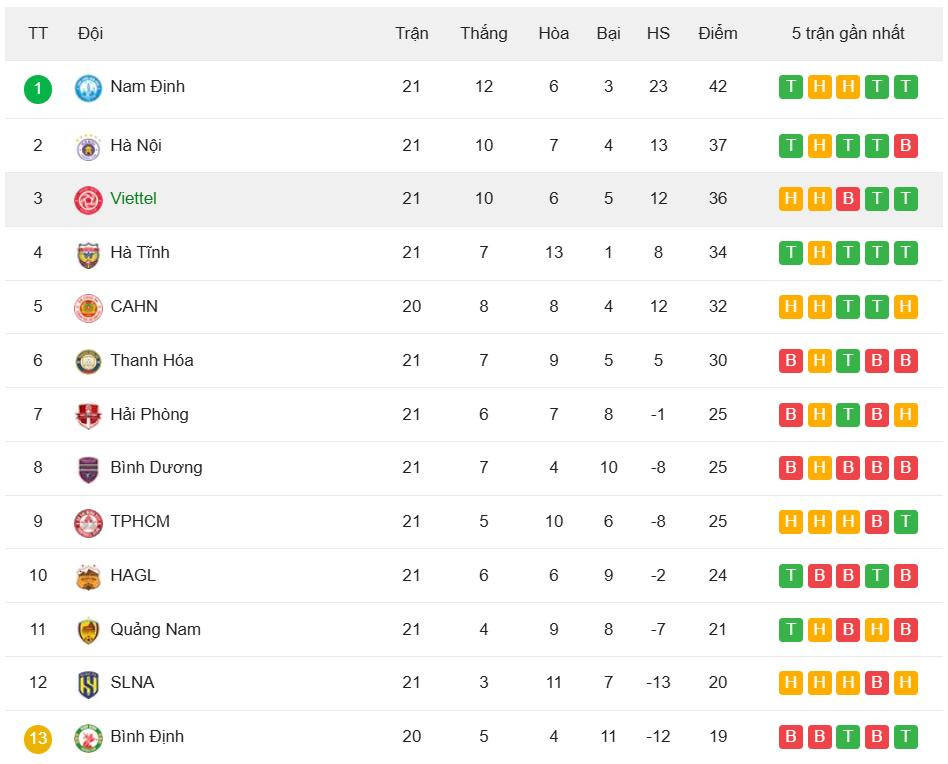Click the Thắng column header

coord(484,33)
